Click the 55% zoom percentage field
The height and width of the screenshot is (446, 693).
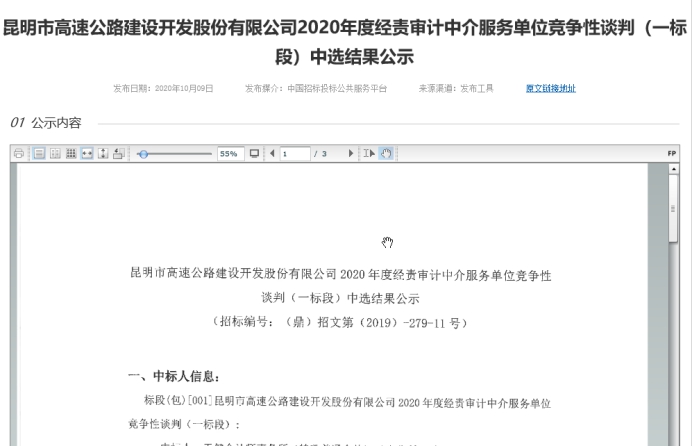click(229, 154)
